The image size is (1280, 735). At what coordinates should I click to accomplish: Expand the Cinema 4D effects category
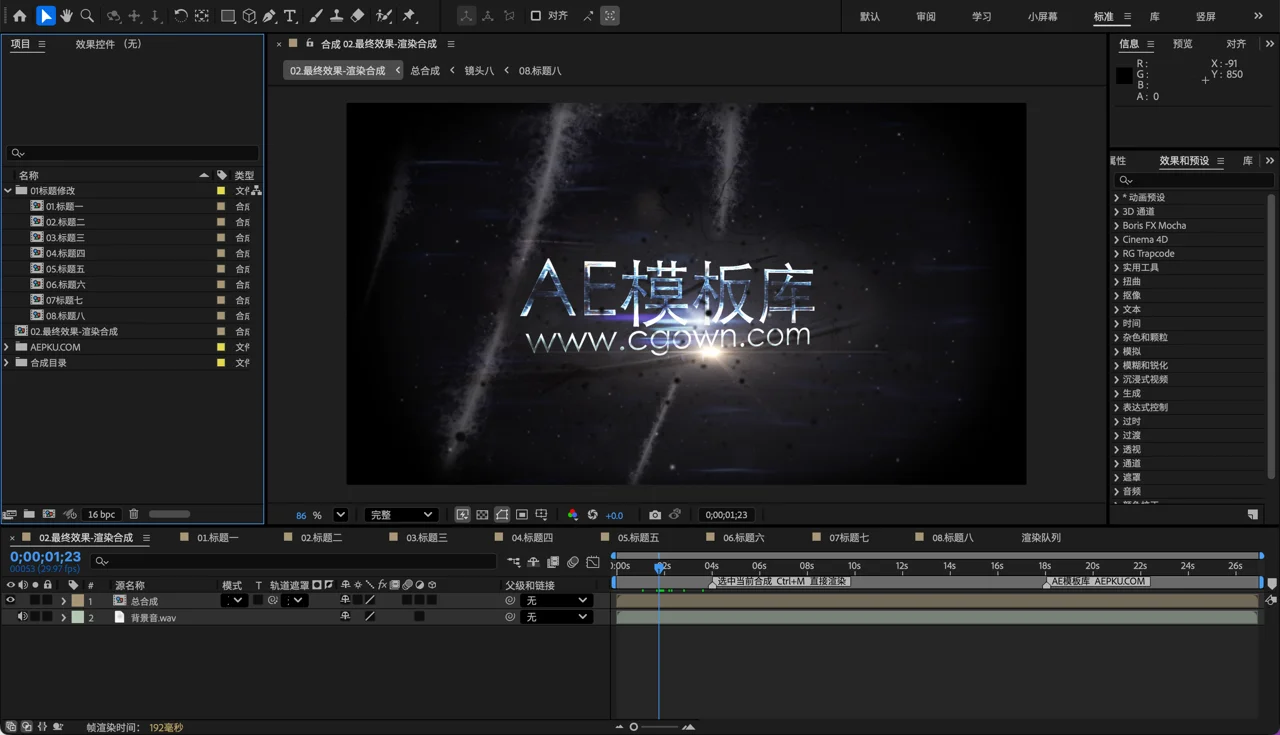(1117, 240)
